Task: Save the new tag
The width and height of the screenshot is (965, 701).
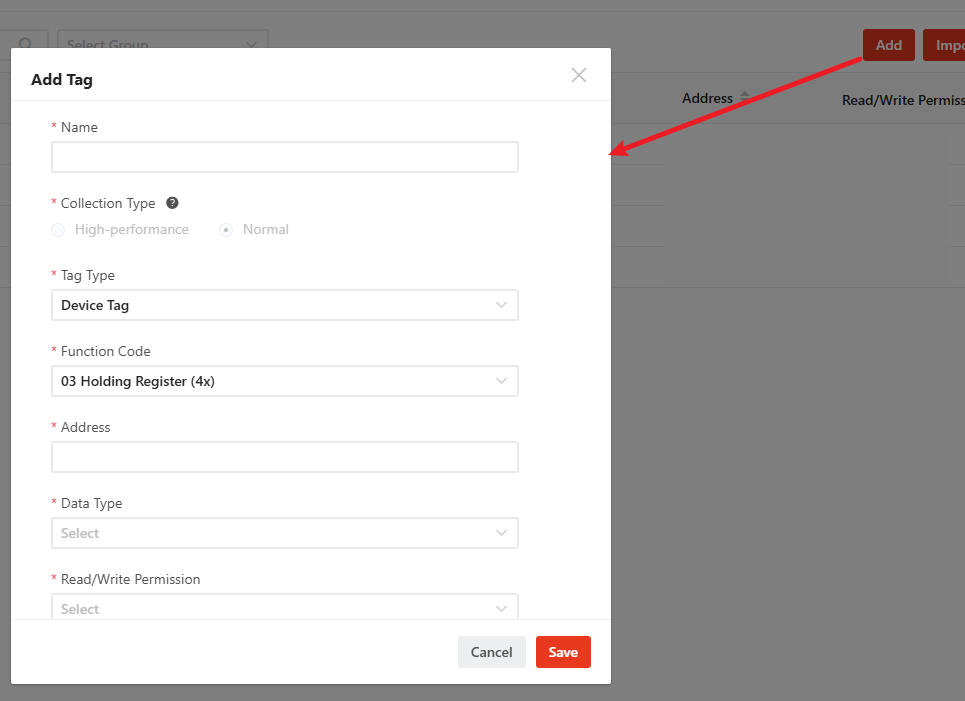Action: tap(563, 652)
